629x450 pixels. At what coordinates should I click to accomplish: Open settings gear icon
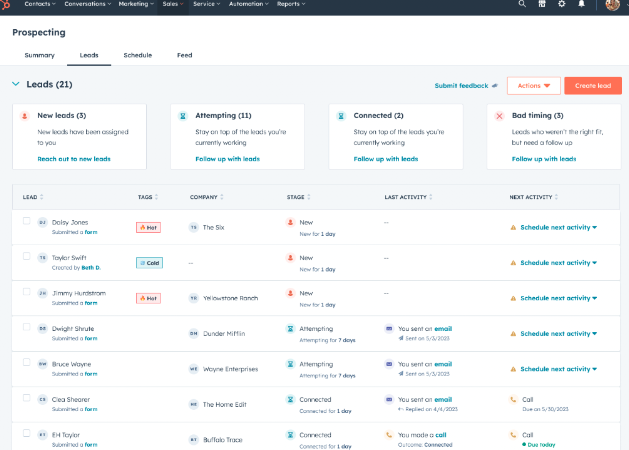coord(562,4)
